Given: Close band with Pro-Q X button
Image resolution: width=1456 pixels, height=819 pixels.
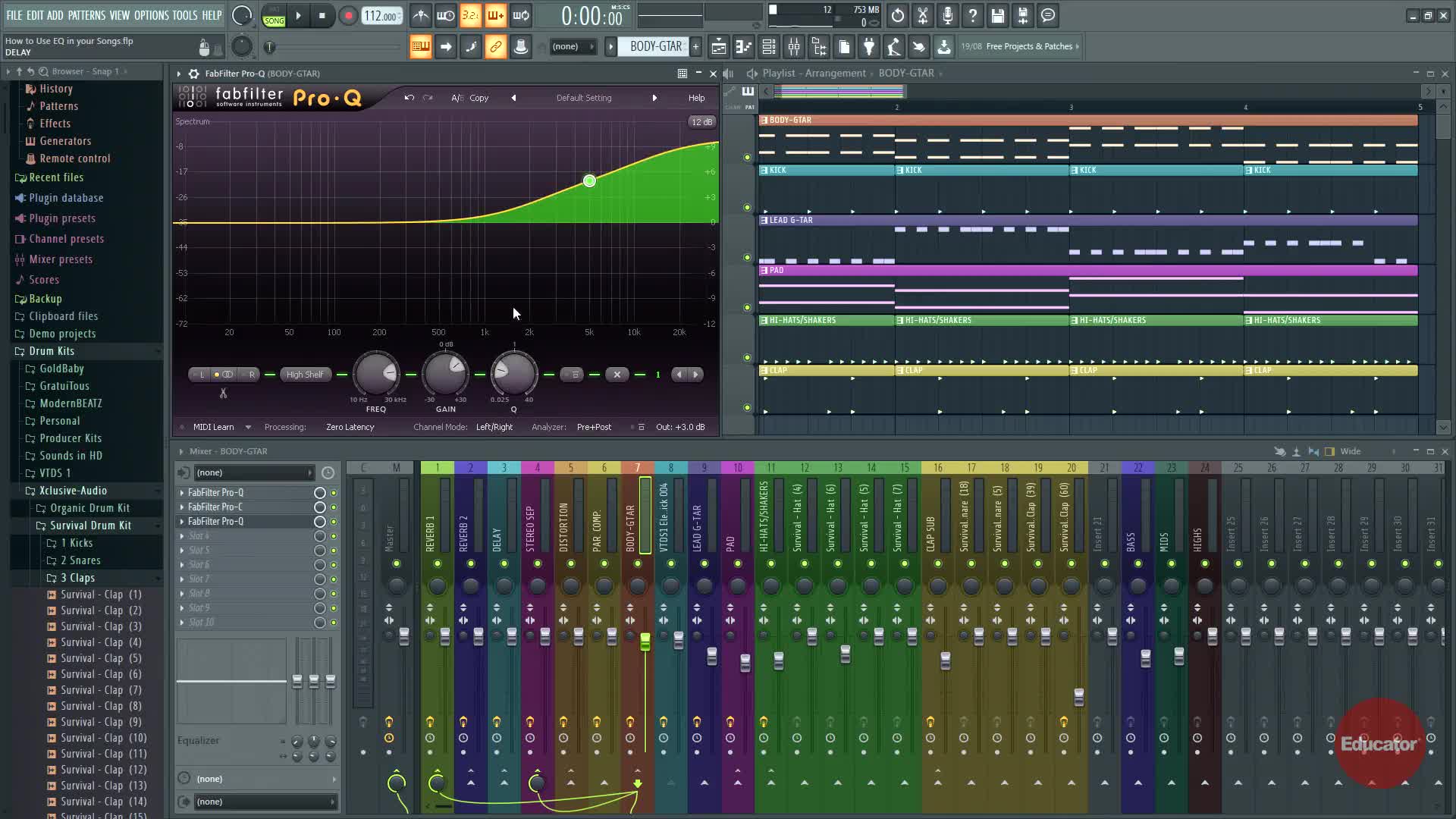Looking at the screenshot, I should pos(617,375).
